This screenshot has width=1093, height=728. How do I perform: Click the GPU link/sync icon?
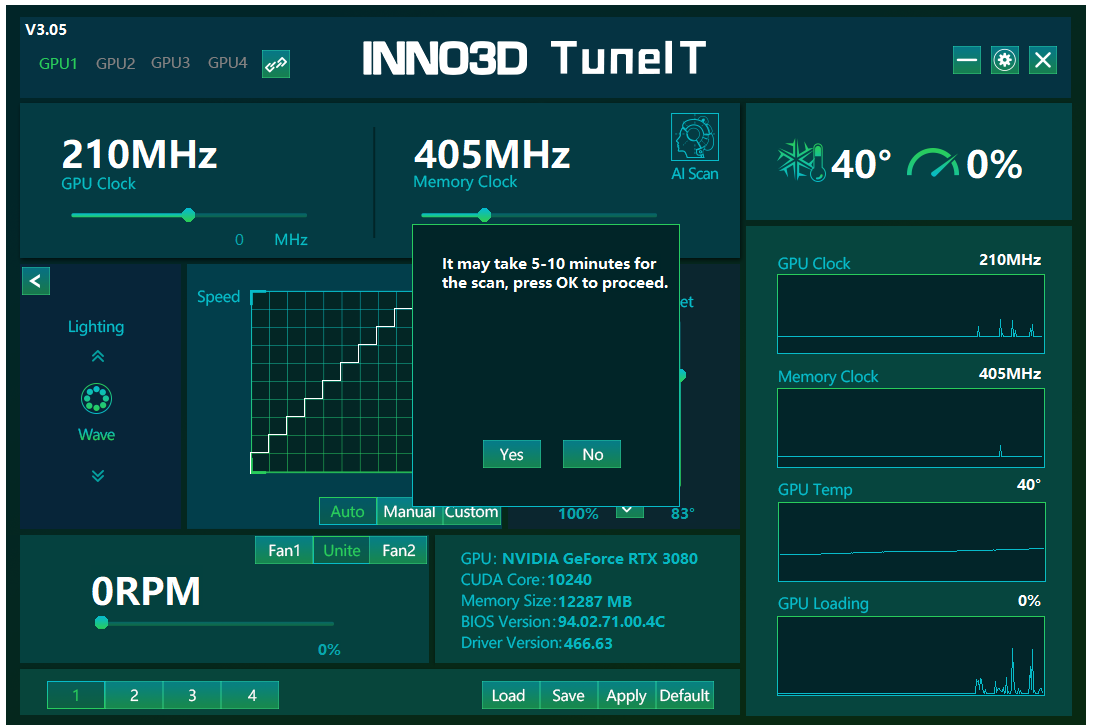pyautogui.click(x=276, y=64)
